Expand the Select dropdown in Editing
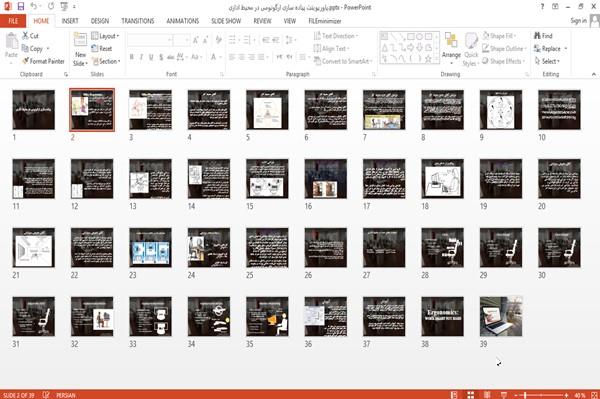This screenshot has width=600, height=399. point(547,61)
